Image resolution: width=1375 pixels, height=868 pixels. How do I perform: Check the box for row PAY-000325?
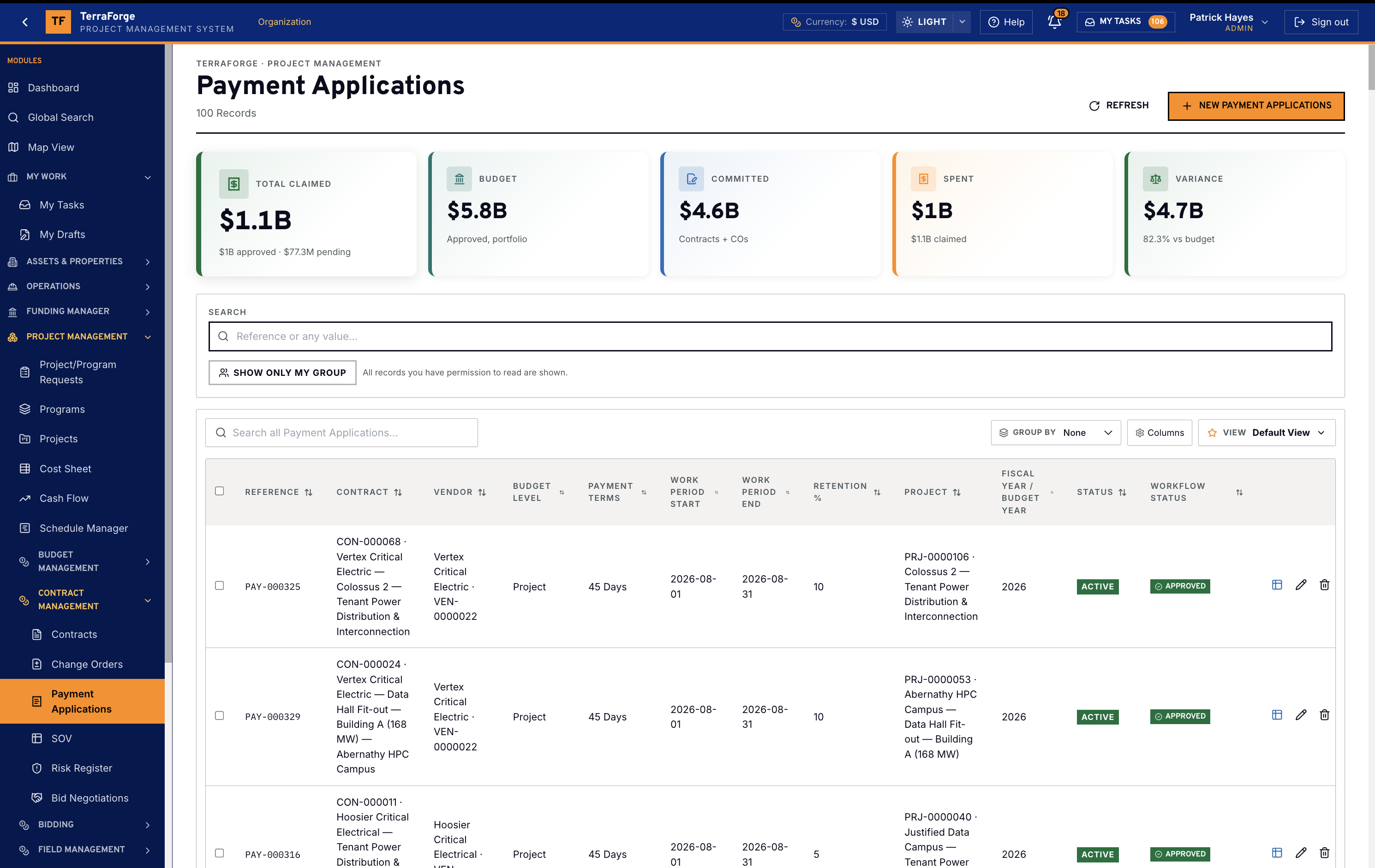[219, 586]
